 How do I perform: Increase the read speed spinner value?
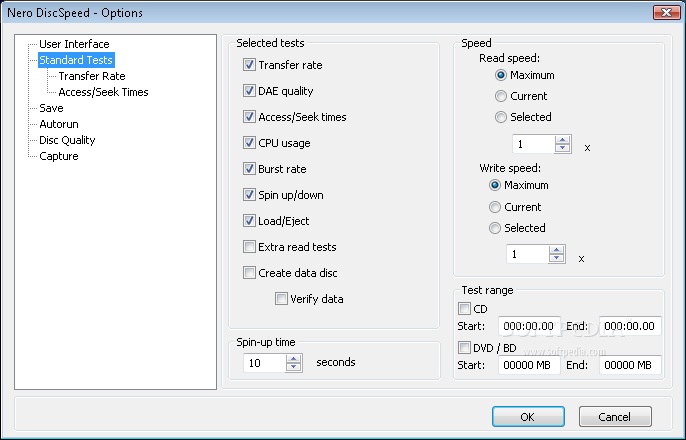pyautogui.click(x=563, y=140)
